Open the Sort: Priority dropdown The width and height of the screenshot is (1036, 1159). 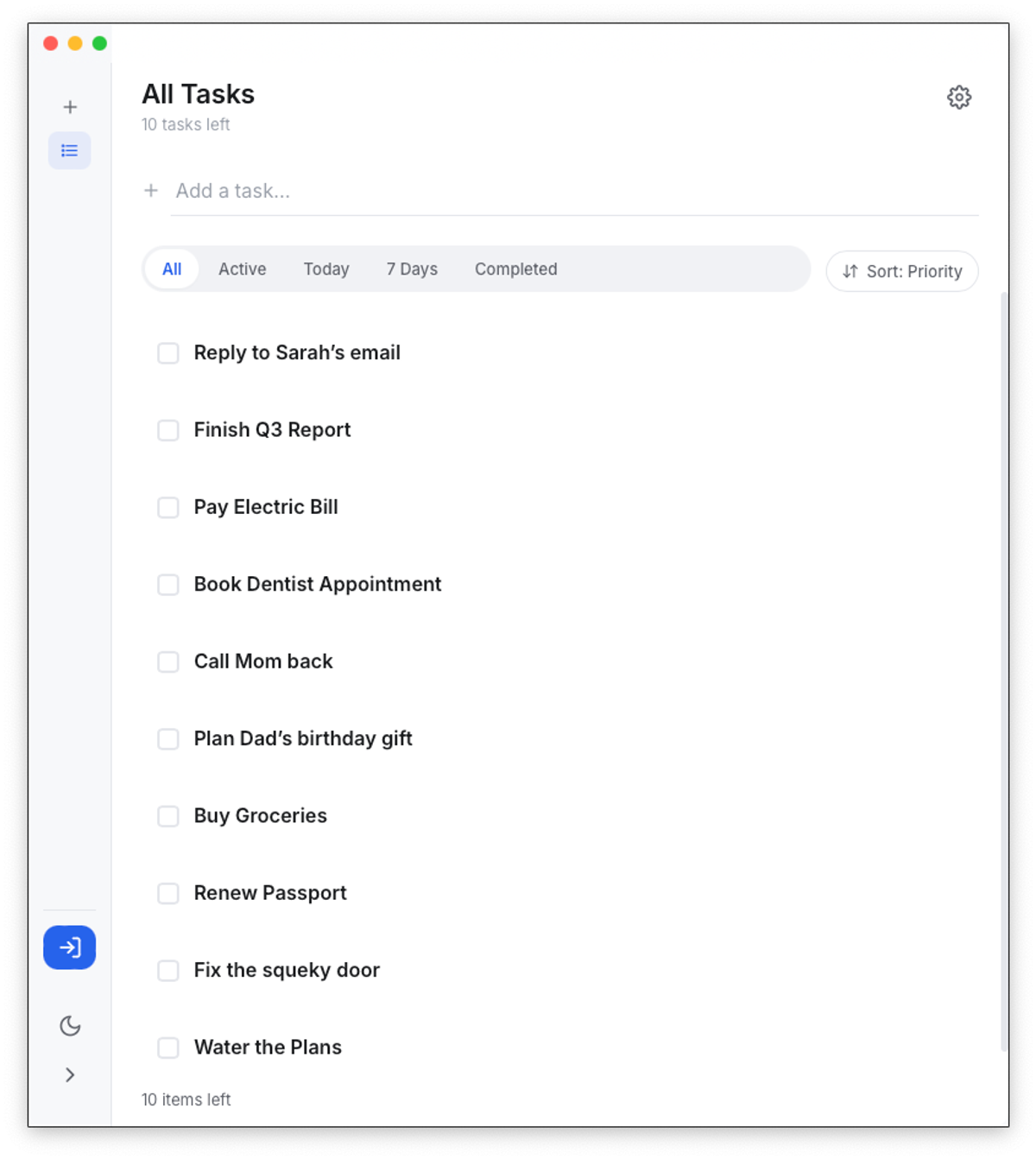902,271
